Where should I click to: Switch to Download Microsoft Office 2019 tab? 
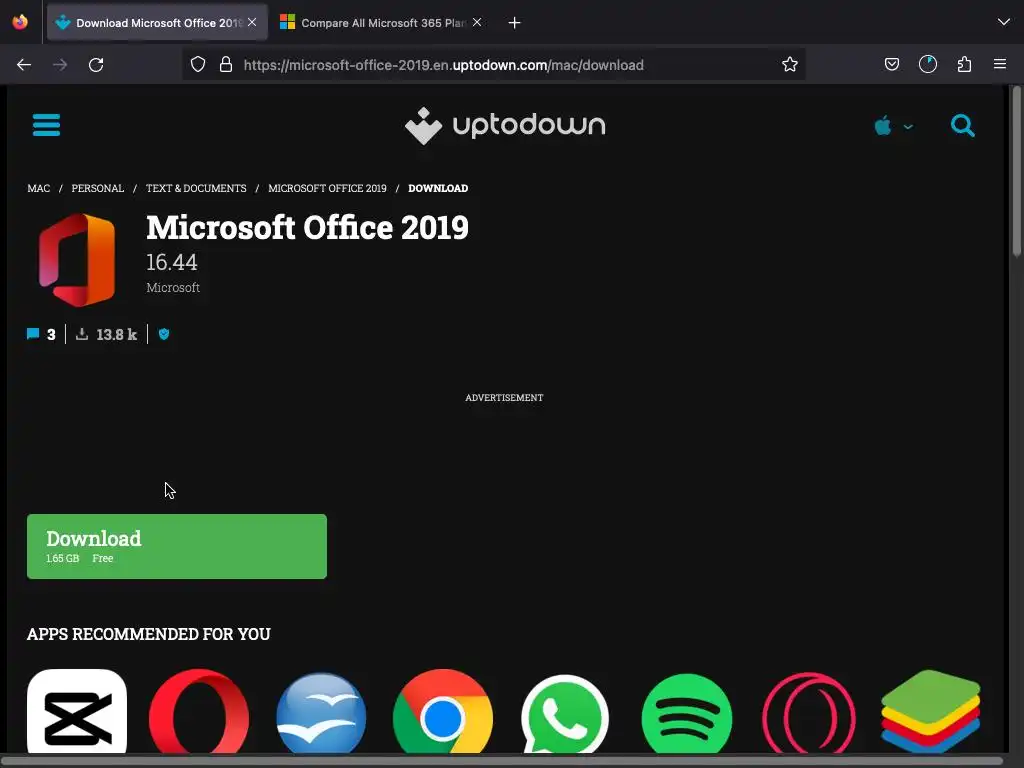157,23
